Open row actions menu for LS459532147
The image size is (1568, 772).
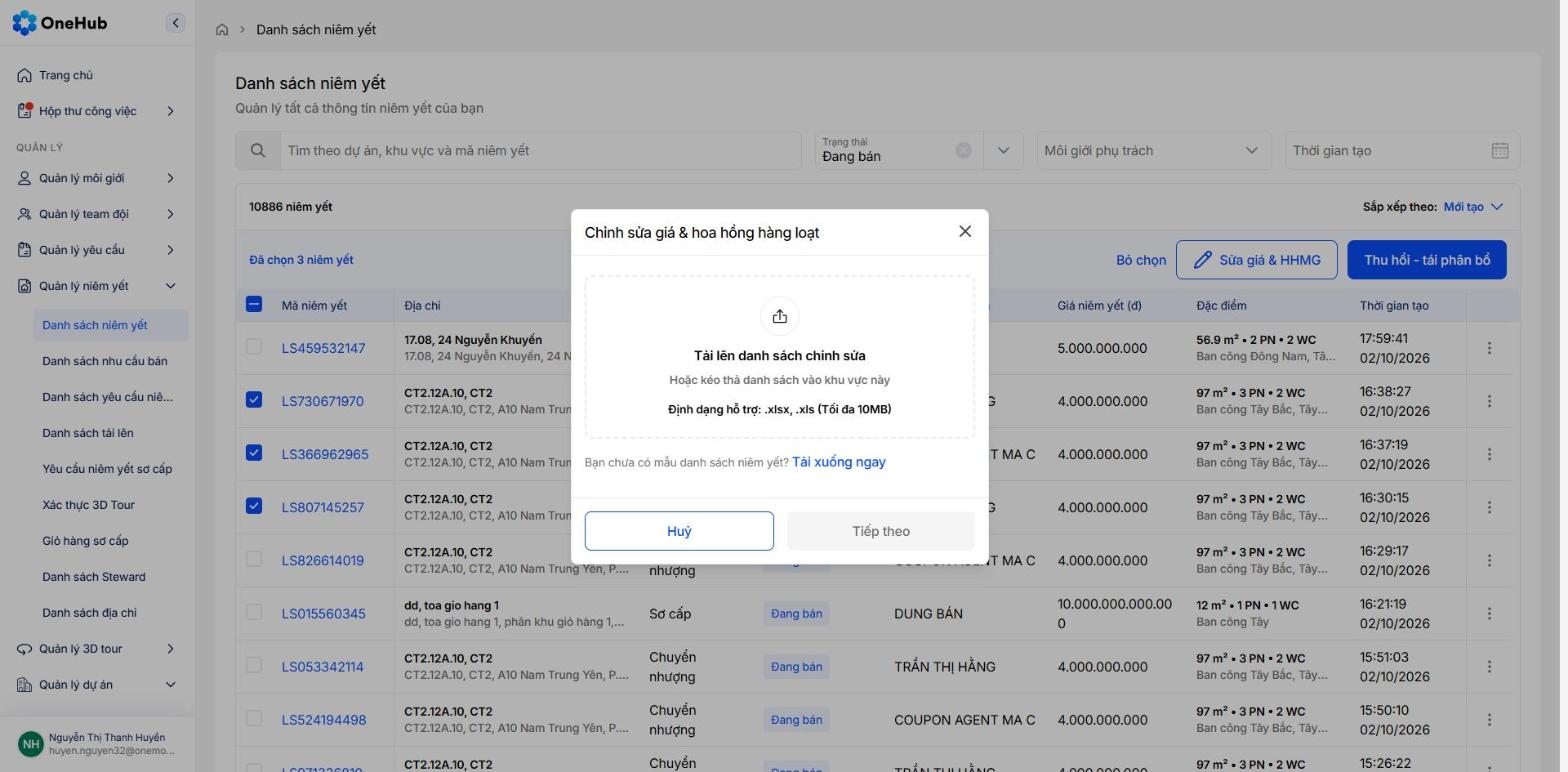pos(1489,348)
